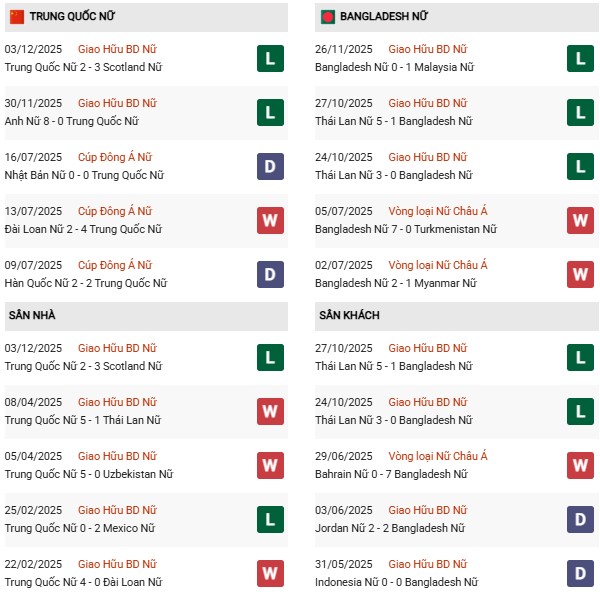Screen dimensions: 600x594
Task: Click the Bangladesh flag icon
Action: pyautogui.click(x=327, y=17)
